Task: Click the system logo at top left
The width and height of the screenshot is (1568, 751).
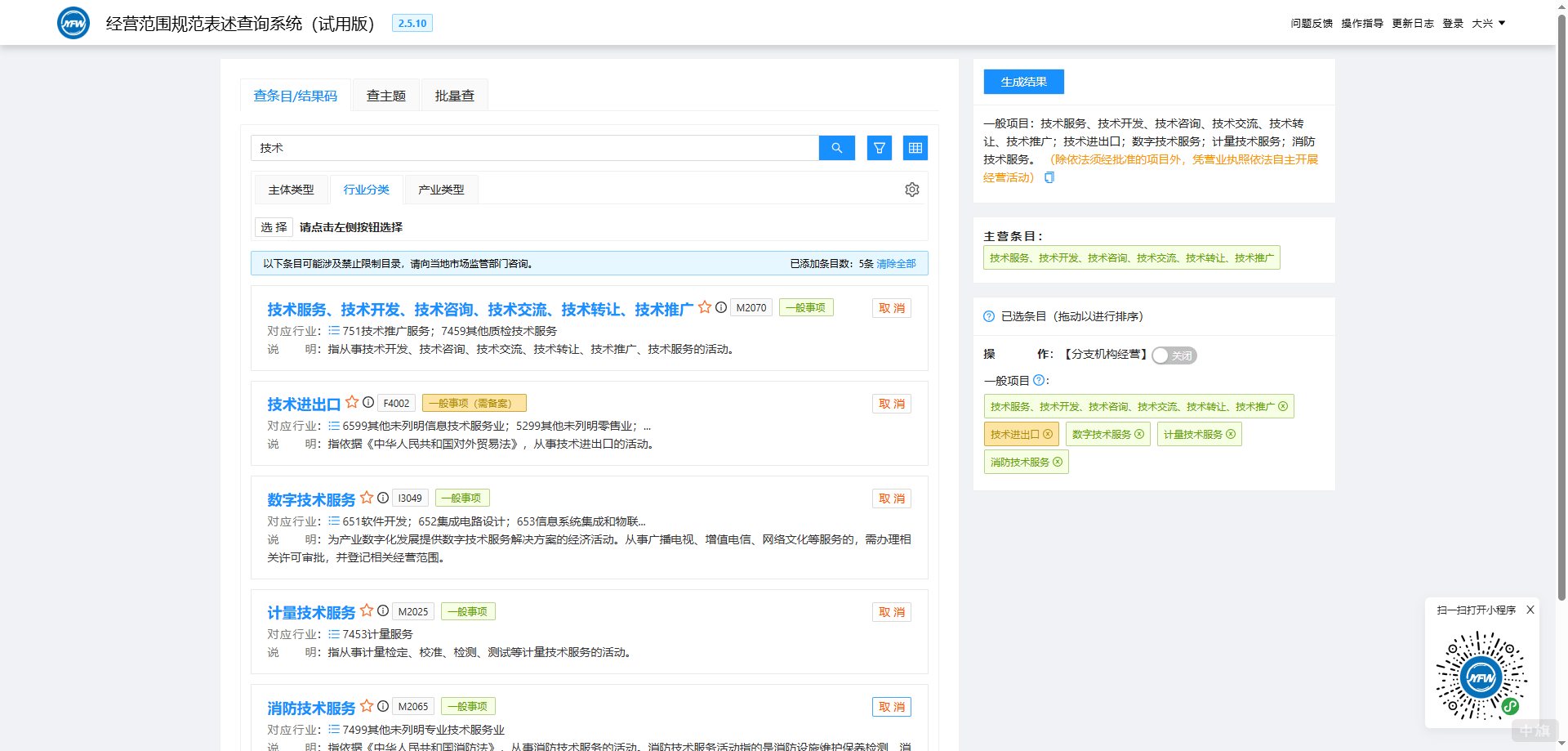Action: coord(73,22)
